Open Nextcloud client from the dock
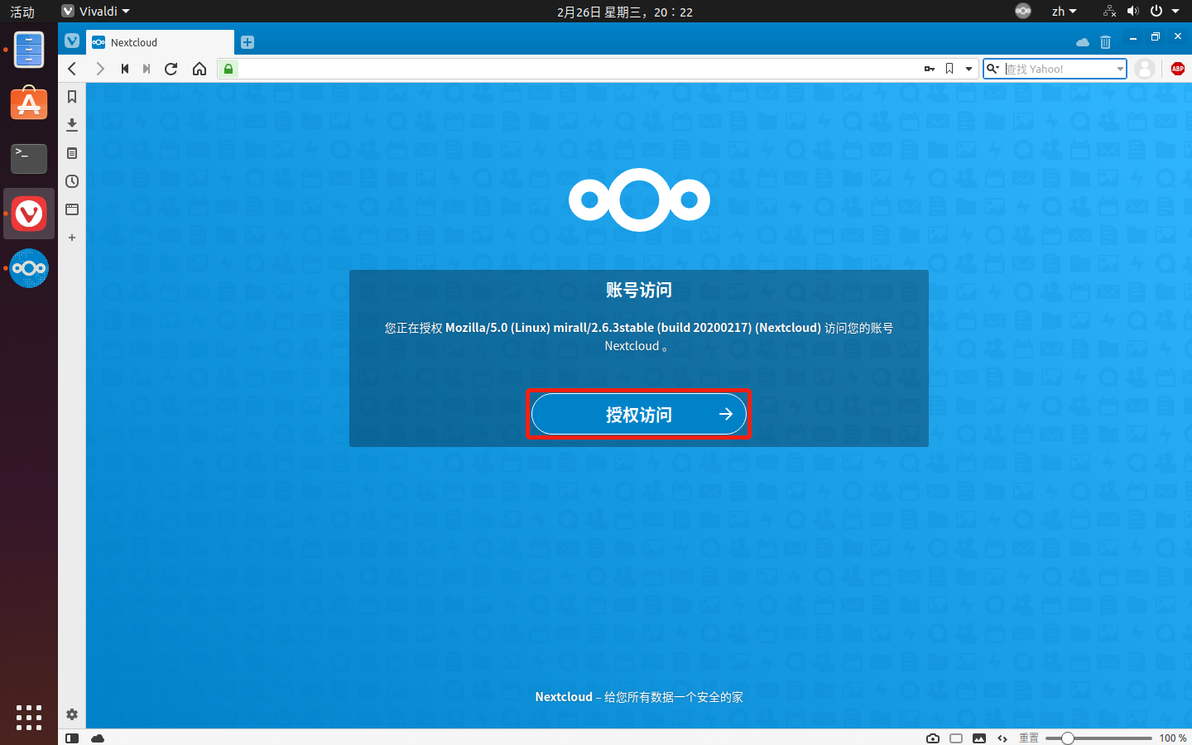 (x=29, y=268)
